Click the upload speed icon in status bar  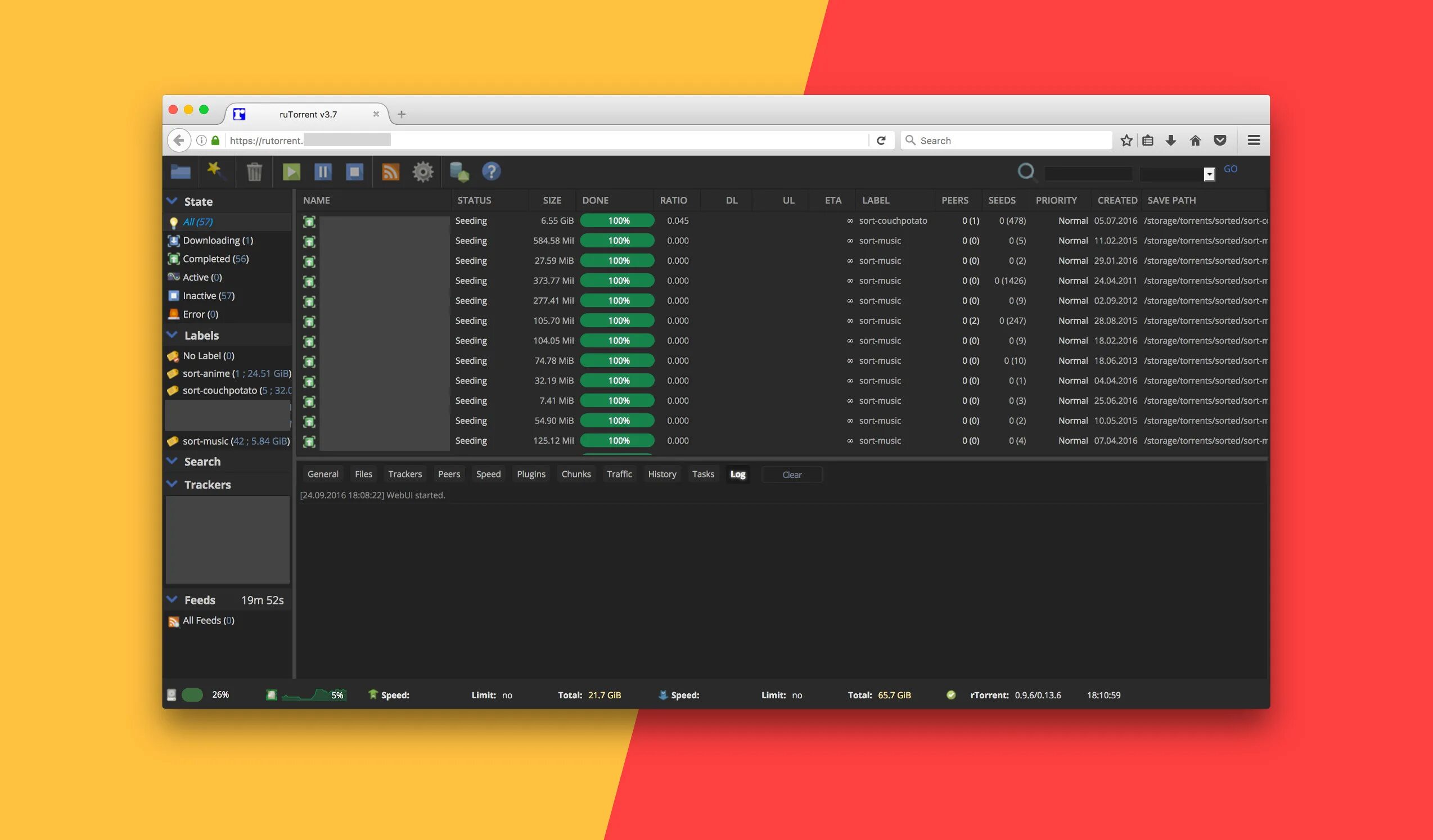[x=373, y=694]
